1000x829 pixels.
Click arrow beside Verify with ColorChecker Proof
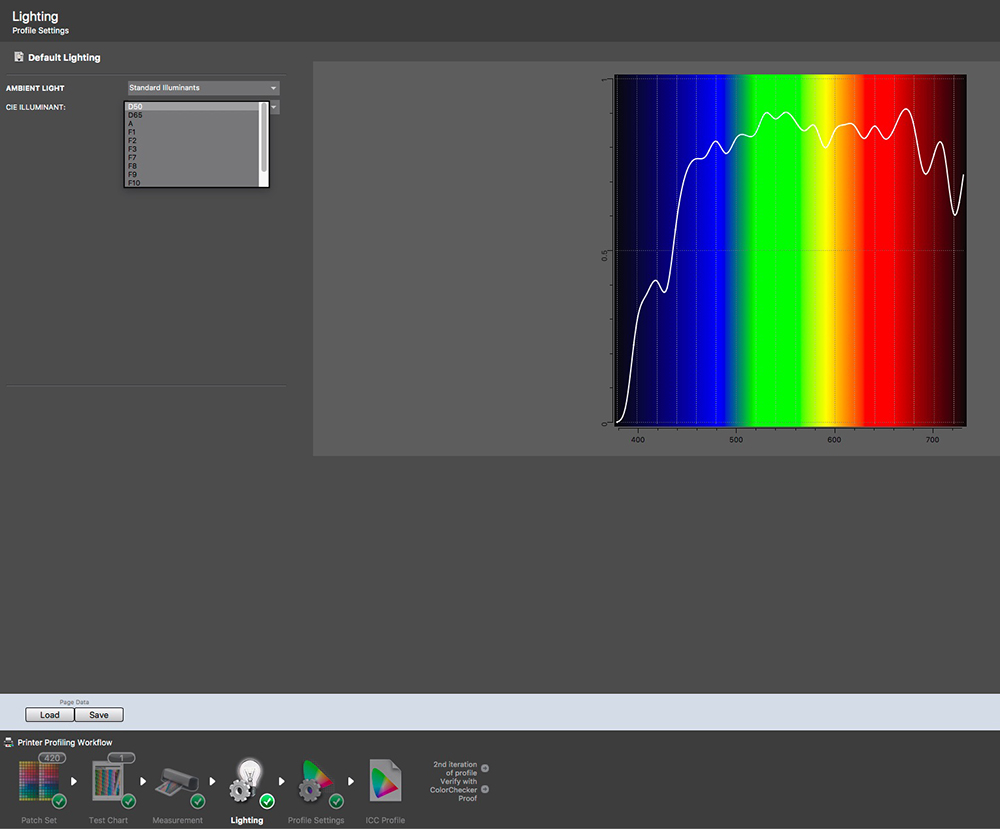(485, 789)
